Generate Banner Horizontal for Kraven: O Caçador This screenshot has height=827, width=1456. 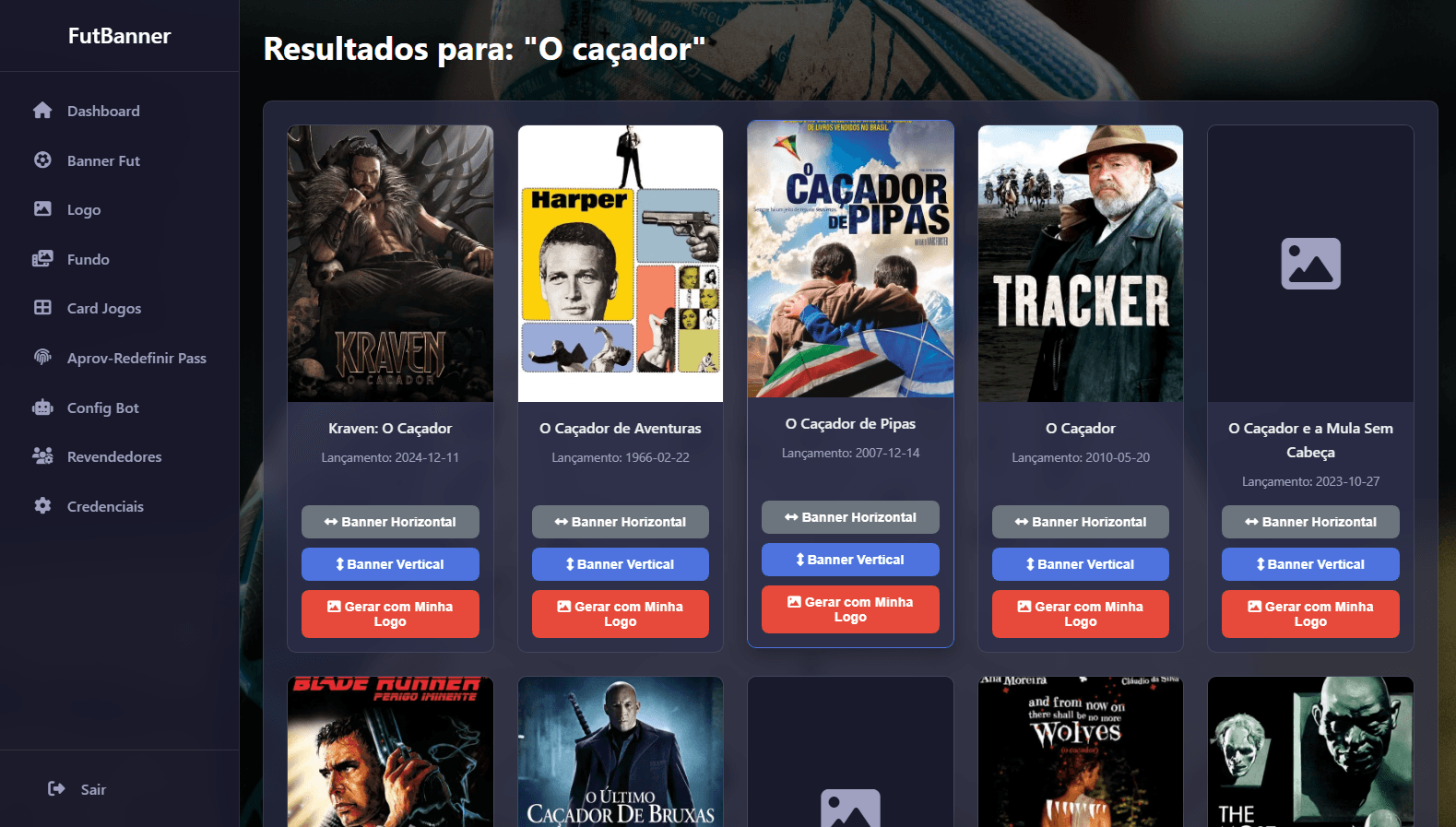[390, 522]
